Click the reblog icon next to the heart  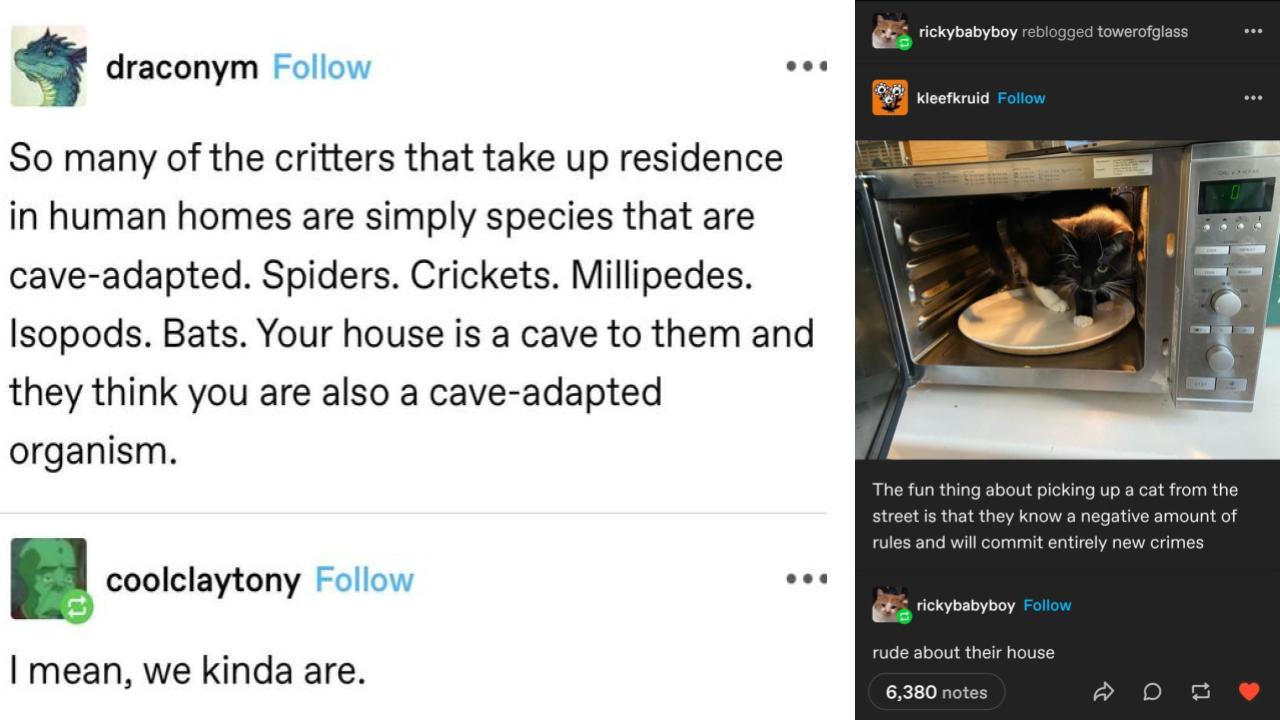click(1199, 691)
